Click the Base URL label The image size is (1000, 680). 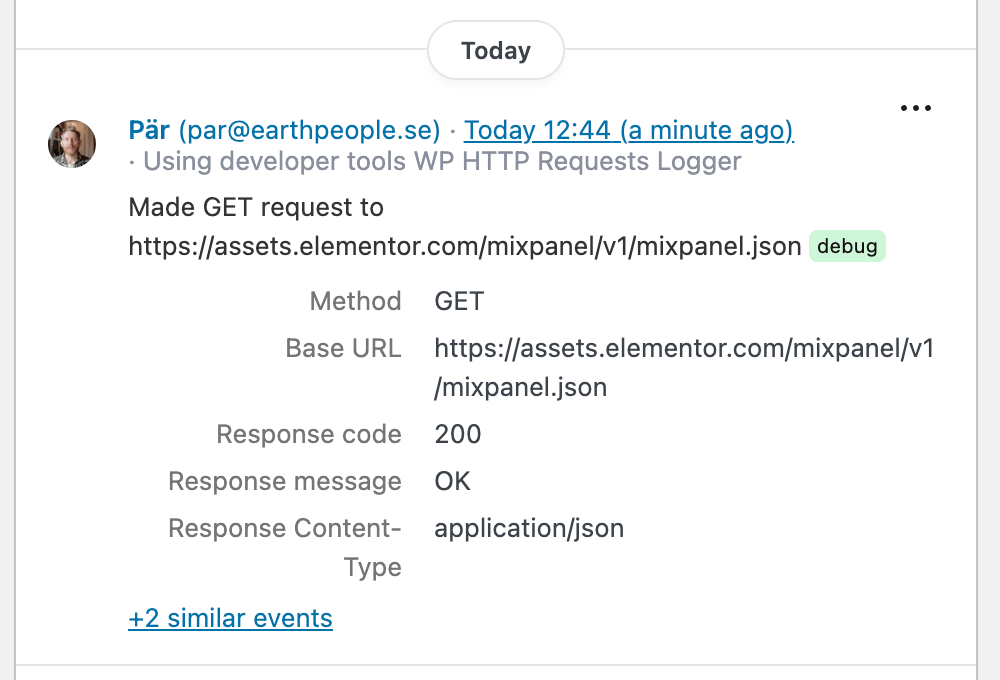[x=343, y=348]
